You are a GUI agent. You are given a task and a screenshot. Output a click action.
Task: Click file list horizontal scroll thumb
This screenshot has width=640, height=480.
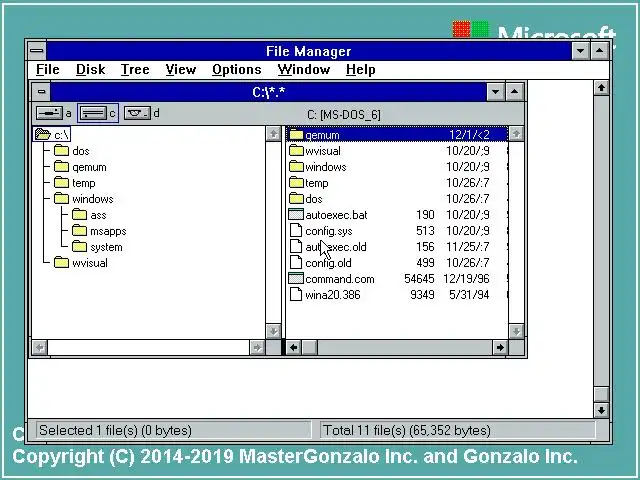click(309, 348)
